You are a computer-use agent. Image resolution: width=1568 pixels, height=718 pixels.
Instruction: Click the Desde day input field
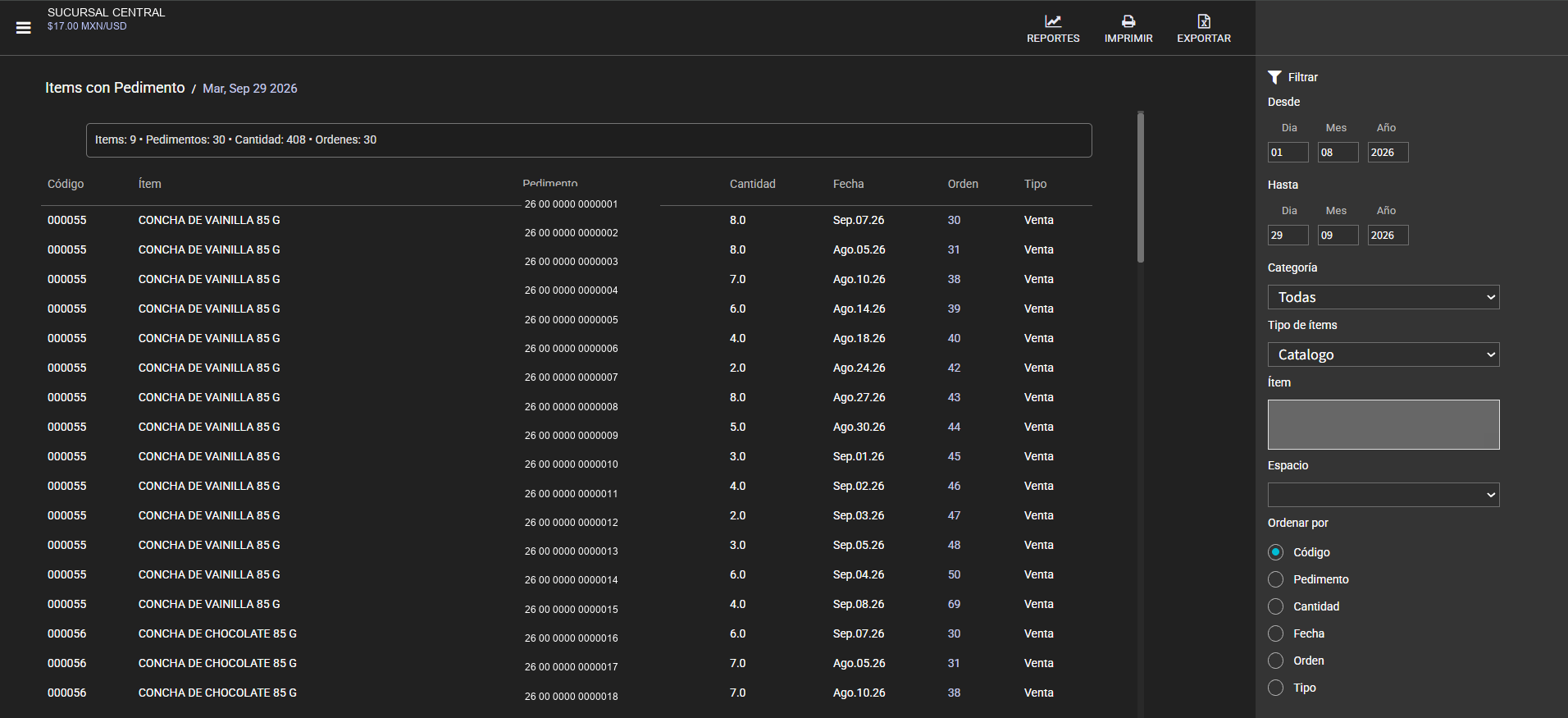1288,153
